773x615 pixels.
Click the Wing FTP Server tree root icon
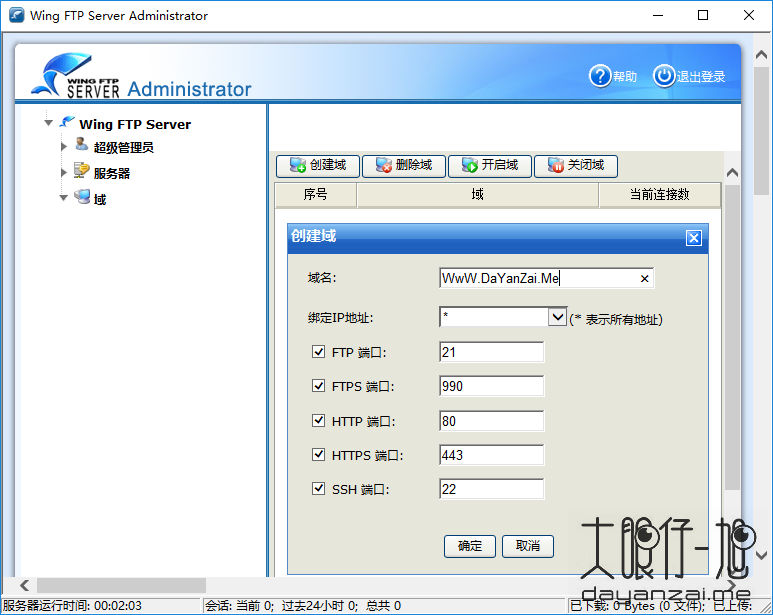point(67,122)
